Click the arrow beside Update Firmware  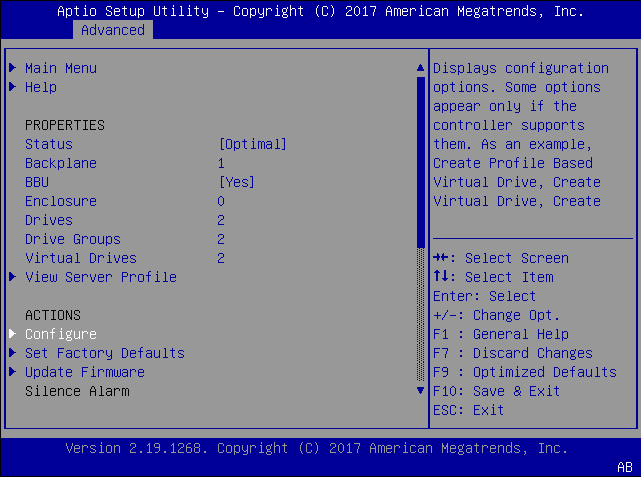13,372
